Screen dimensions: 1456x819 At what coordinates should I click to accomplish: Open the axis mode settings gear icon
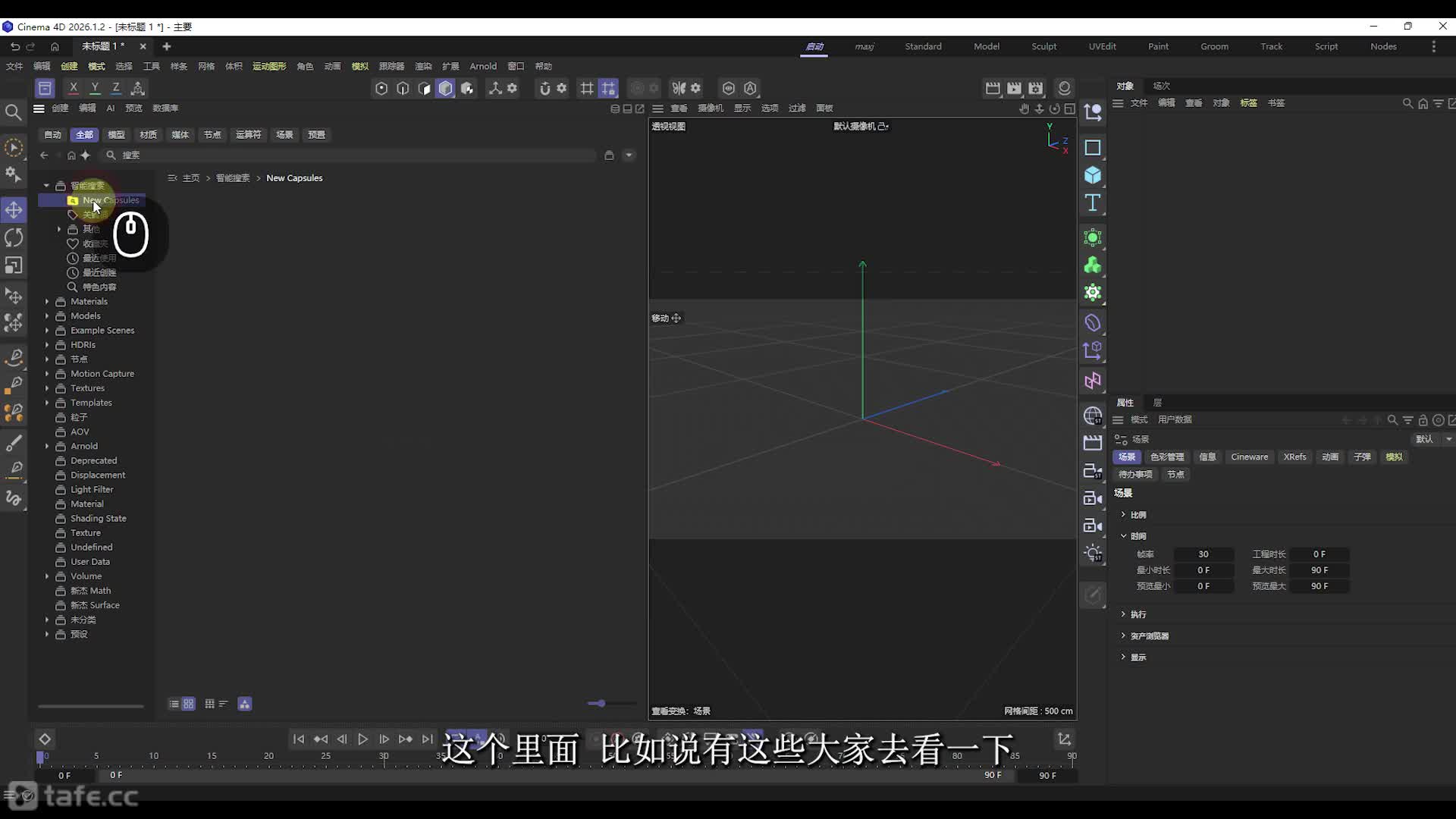tap(513, 88)
